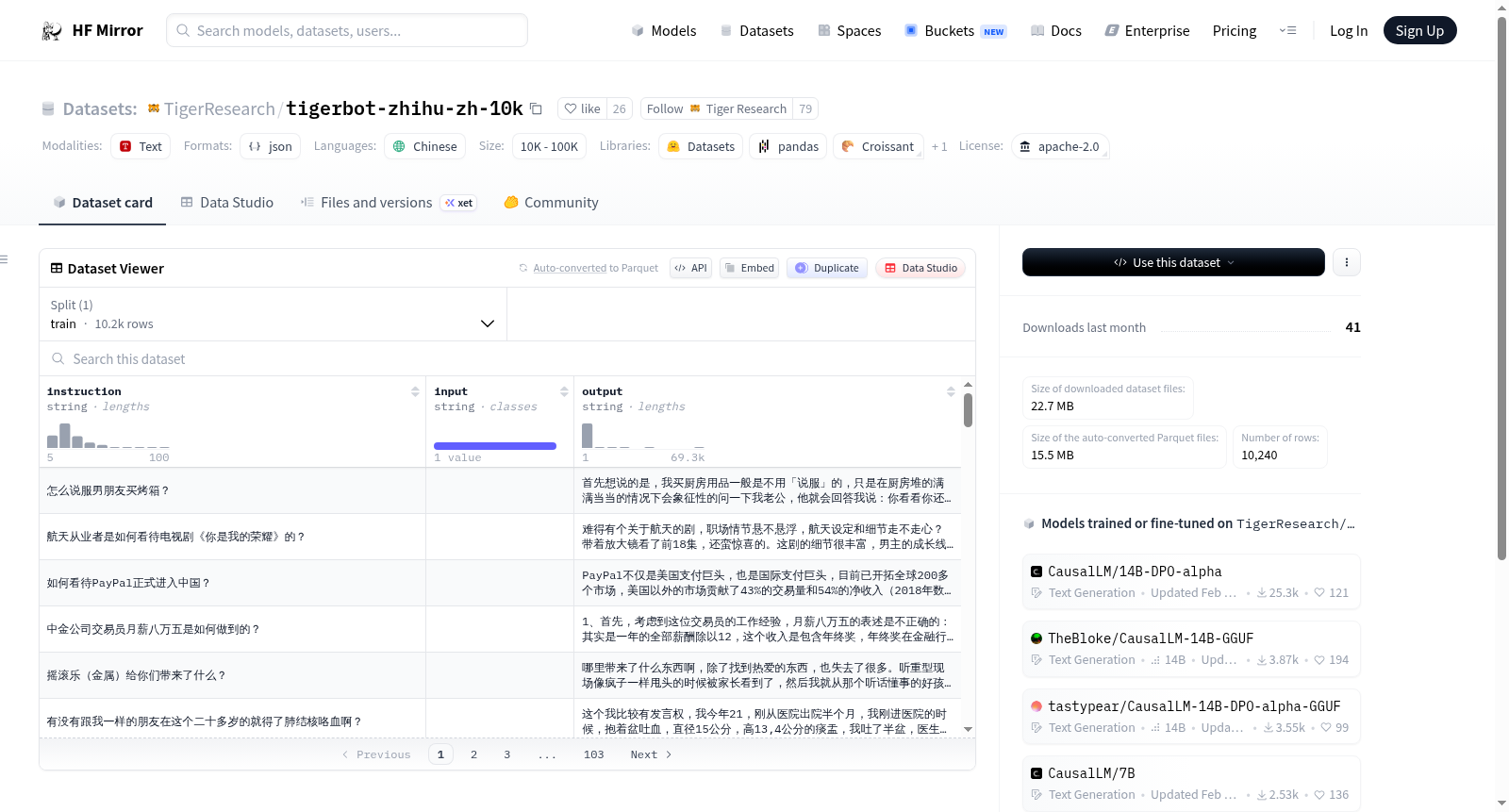
Task: Click the Sign Up button
Action: [x=1419, y=30]
